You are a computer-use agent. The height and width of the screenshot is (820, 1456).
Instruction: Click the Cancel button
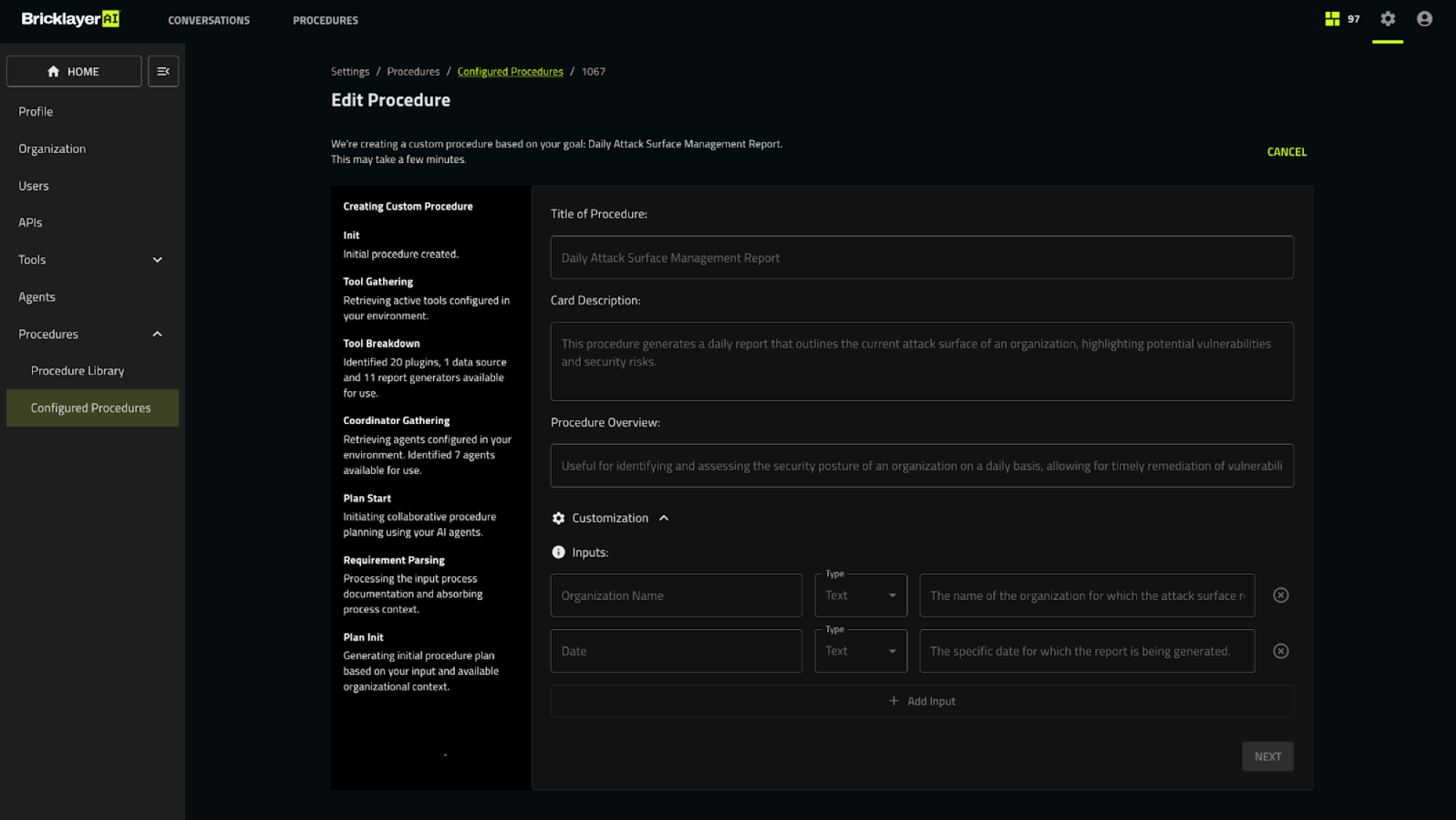point(1286,151)
